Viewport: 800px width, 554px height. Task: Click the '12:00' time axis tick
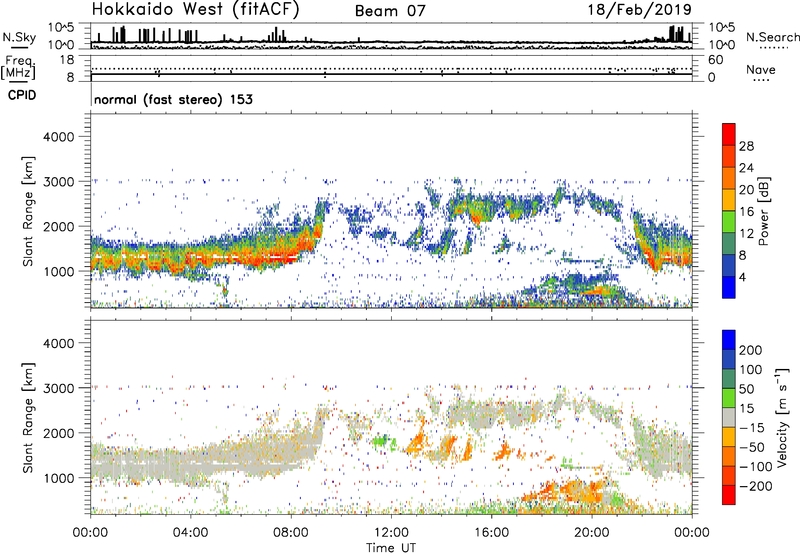[x=391, y=533]
